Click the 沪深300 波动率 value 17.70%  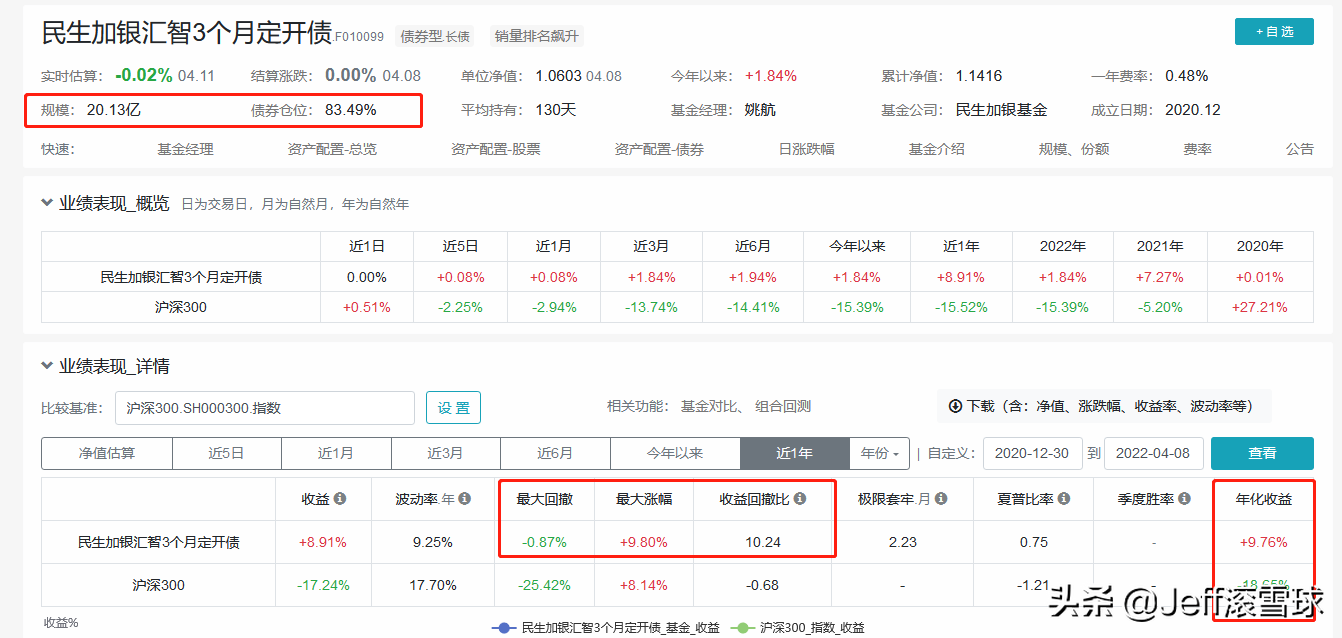[x=432, y=585]
